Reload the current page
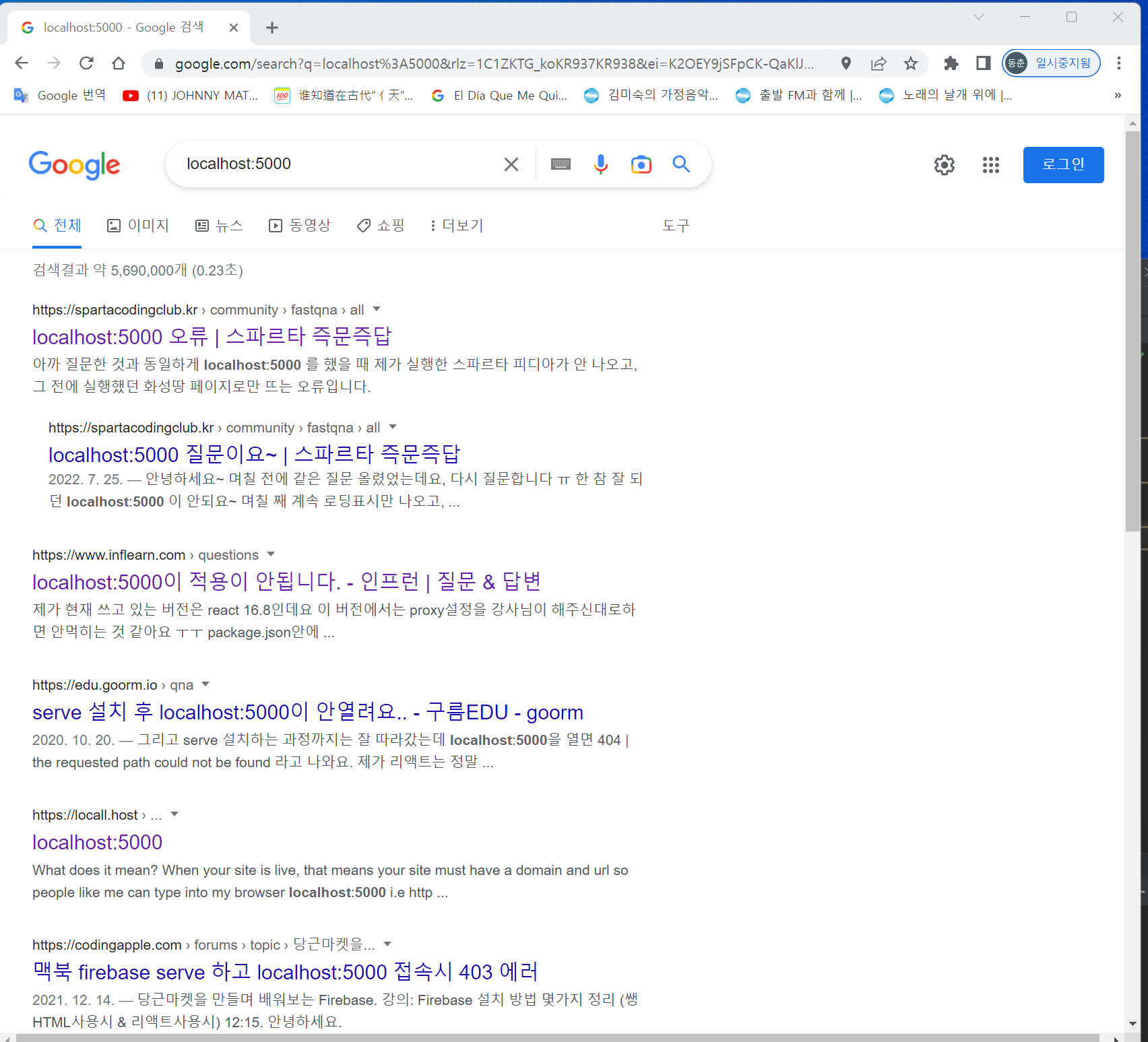 (86, 63)
